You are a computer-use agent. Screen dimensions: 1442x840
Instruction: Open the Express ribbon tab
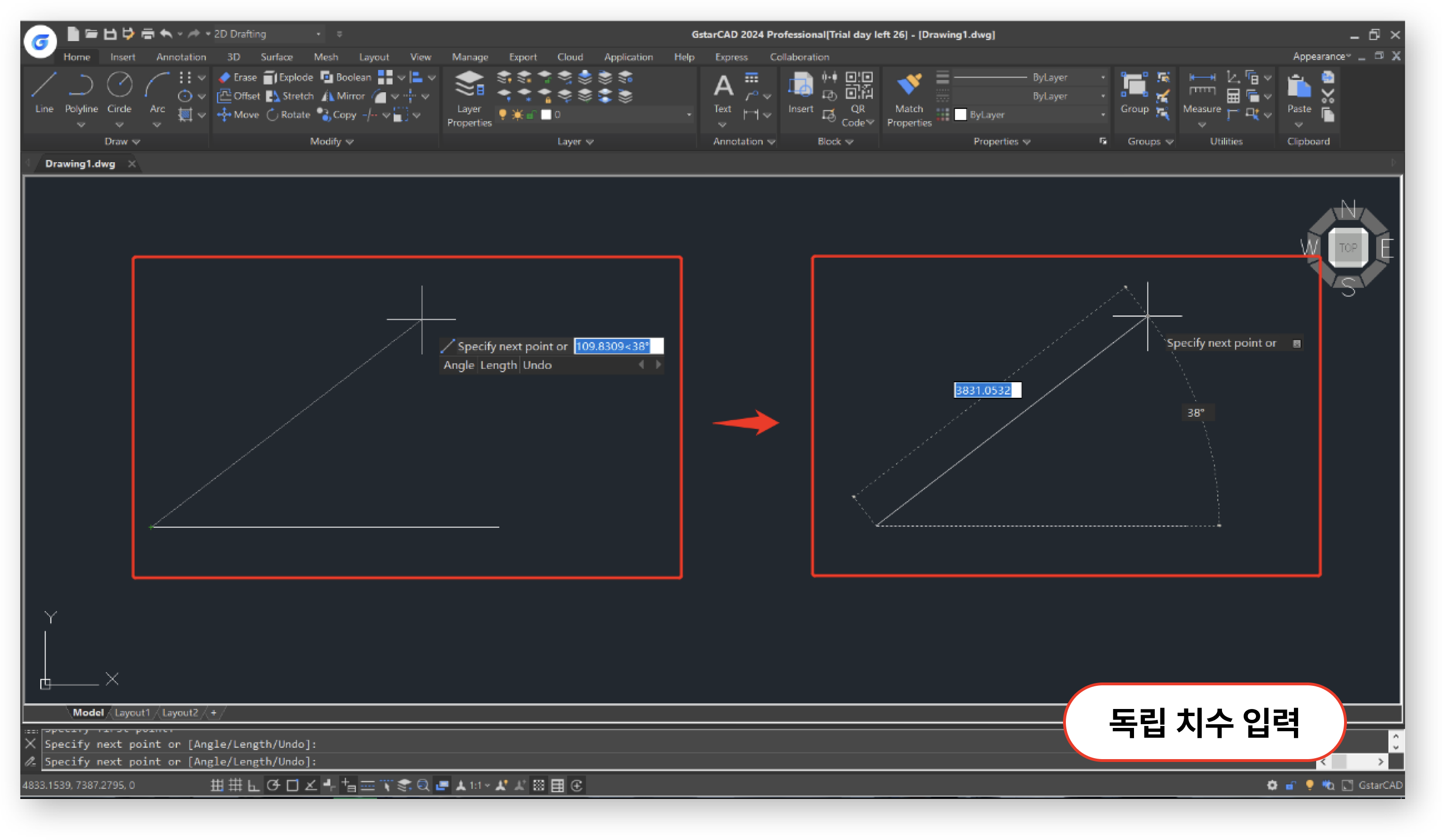coord(731,57)
